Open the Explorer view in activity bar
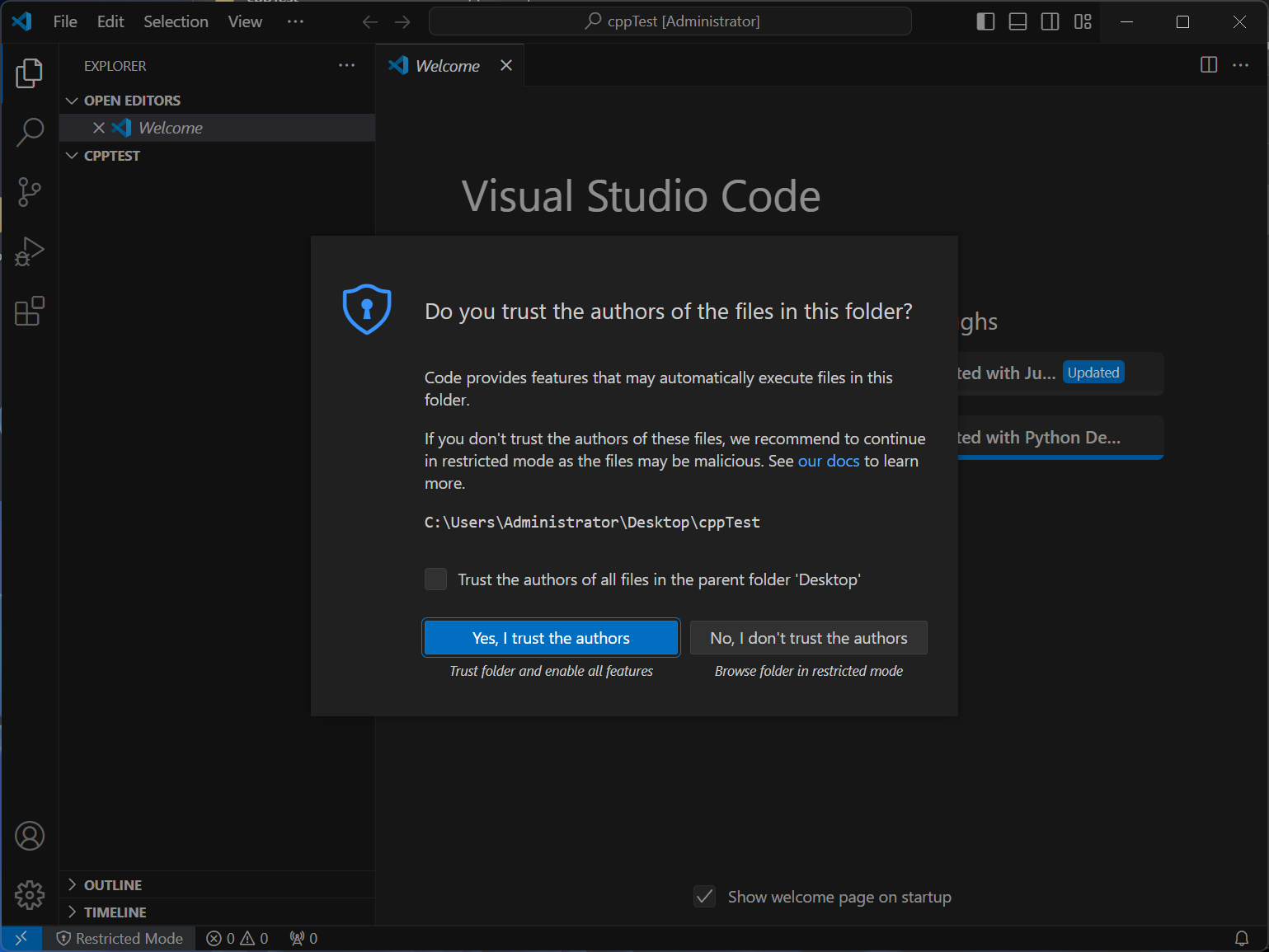1269x952 pixels. pyautogui.click(x=30, y=73)
